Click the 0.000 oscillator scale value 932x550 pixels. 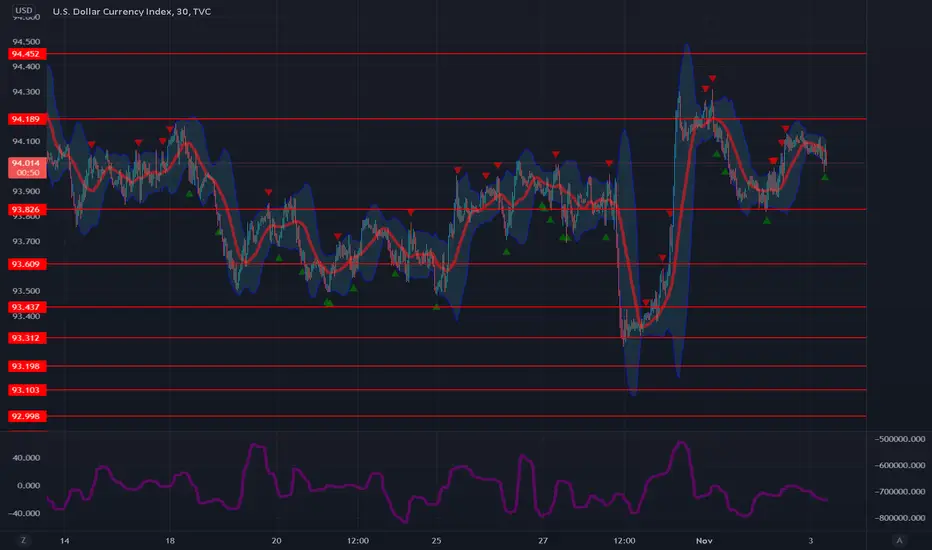(29, 485)
